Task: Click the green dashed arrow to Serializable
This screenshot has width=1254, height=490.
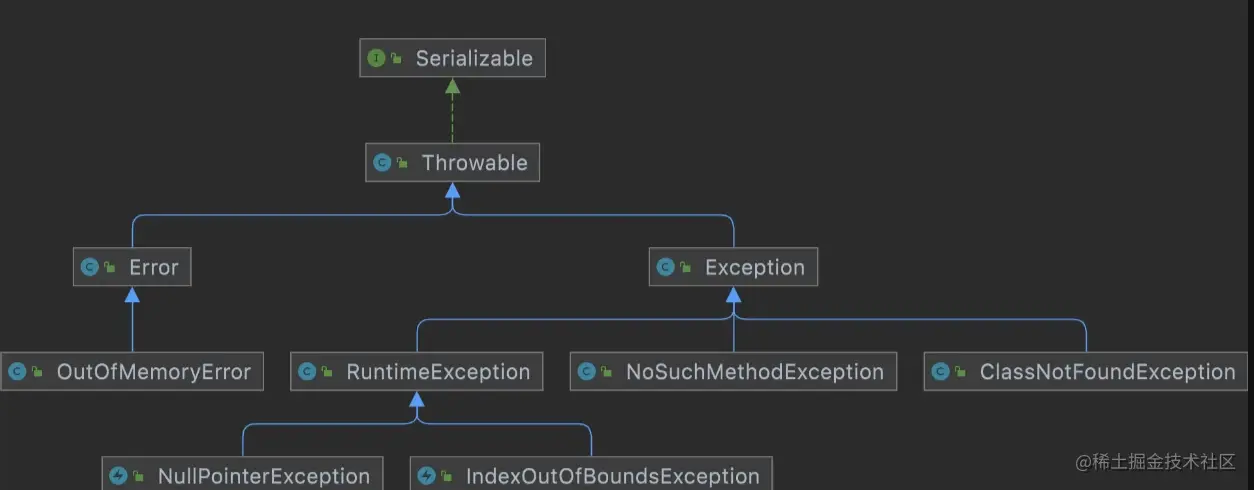Action: point(453,115)
